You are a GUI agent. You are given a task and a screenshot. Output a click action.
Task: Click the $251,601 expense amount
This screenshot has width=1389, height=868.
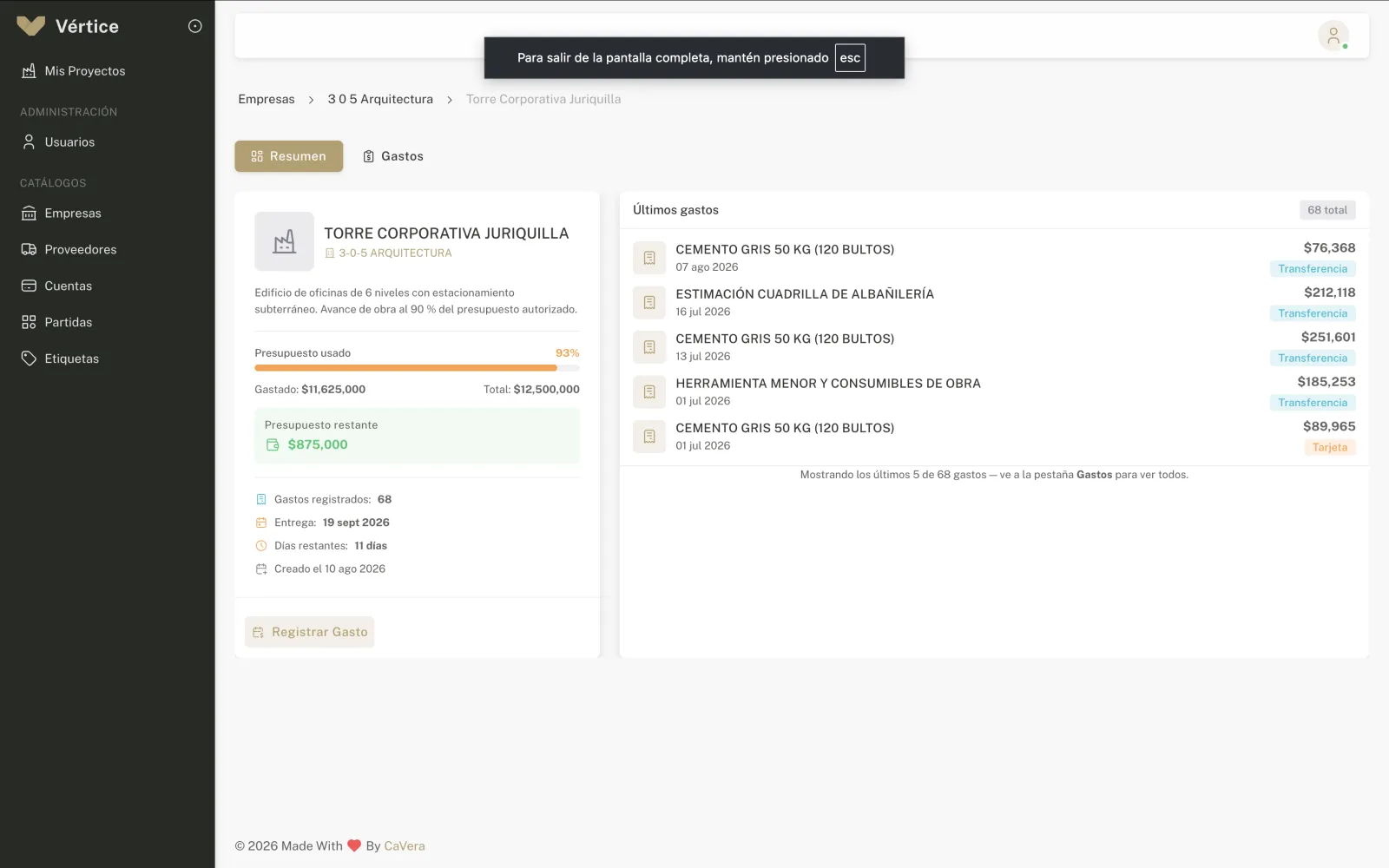[x=1328, y=337]
